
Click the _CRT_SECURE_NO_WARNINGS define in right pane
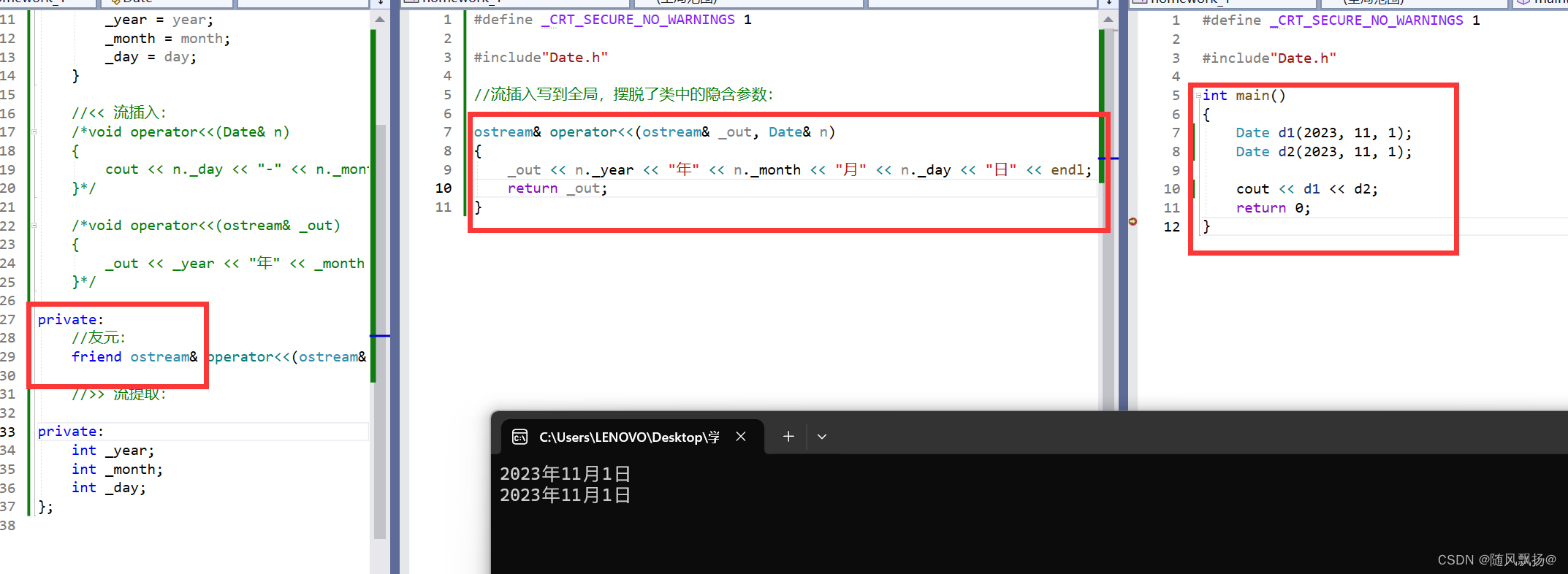click(1341, 20)
